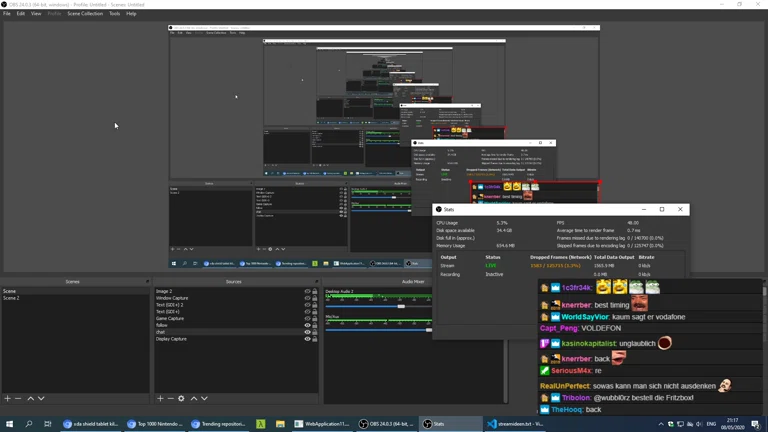Show hidden system tray icons

tap(661, 424)
